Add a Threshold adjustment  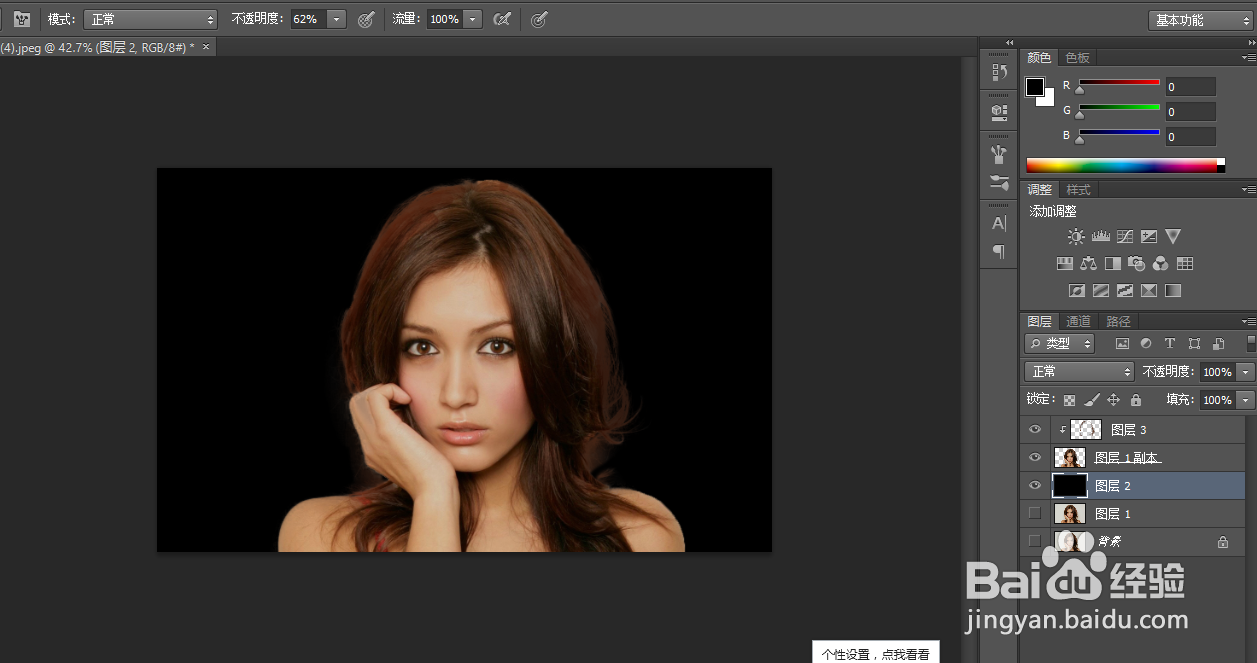(x=1125, y=291)
